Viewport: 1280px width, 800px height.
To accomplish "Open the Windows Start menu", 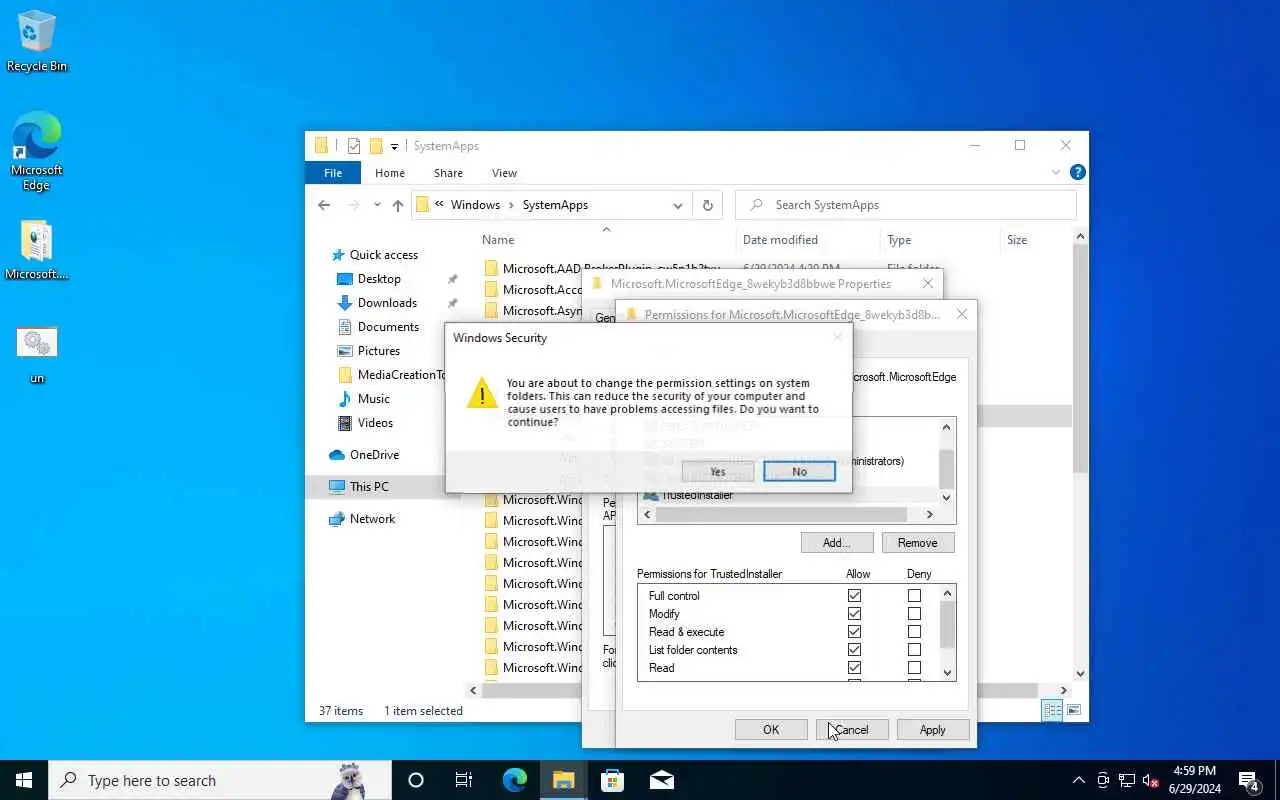I will 24,780.
